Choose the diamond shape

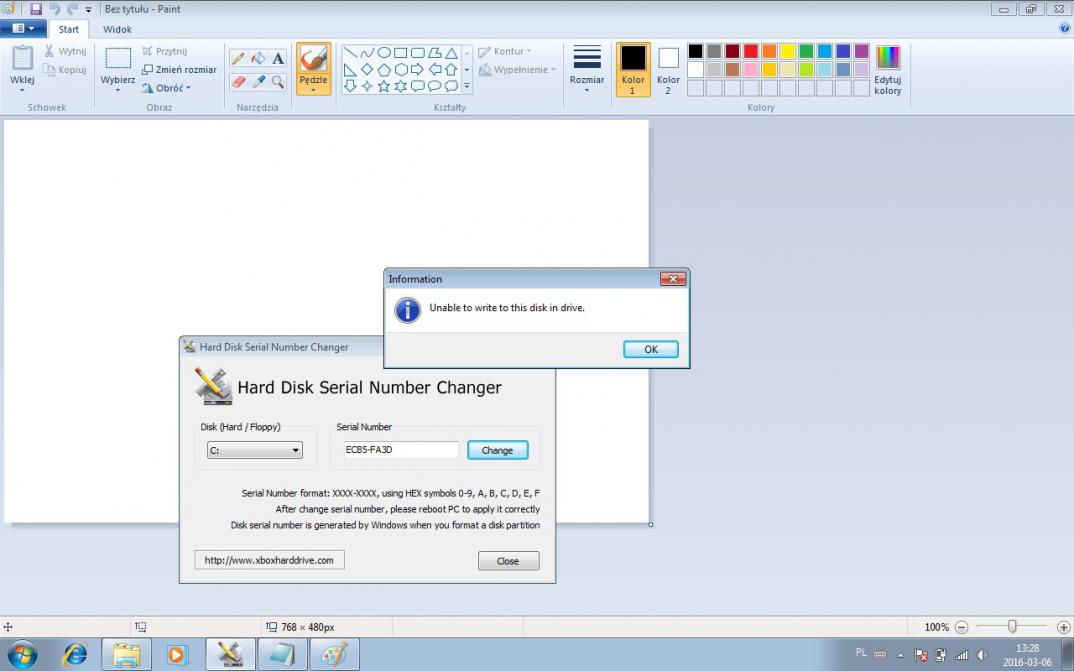[367, 69]
